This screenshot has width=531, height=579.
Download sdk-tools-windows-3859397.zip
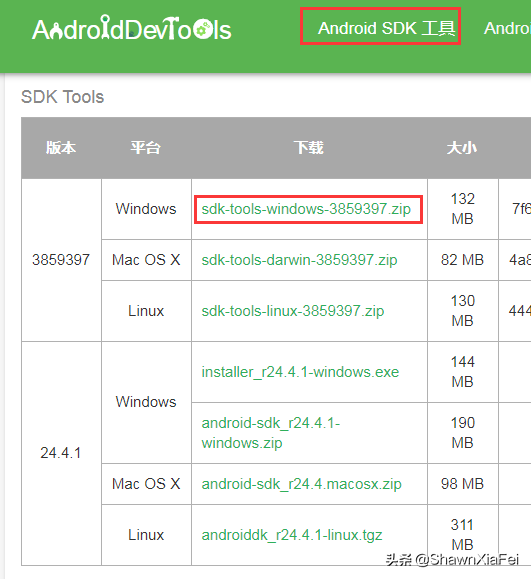(x=306, y=209)
